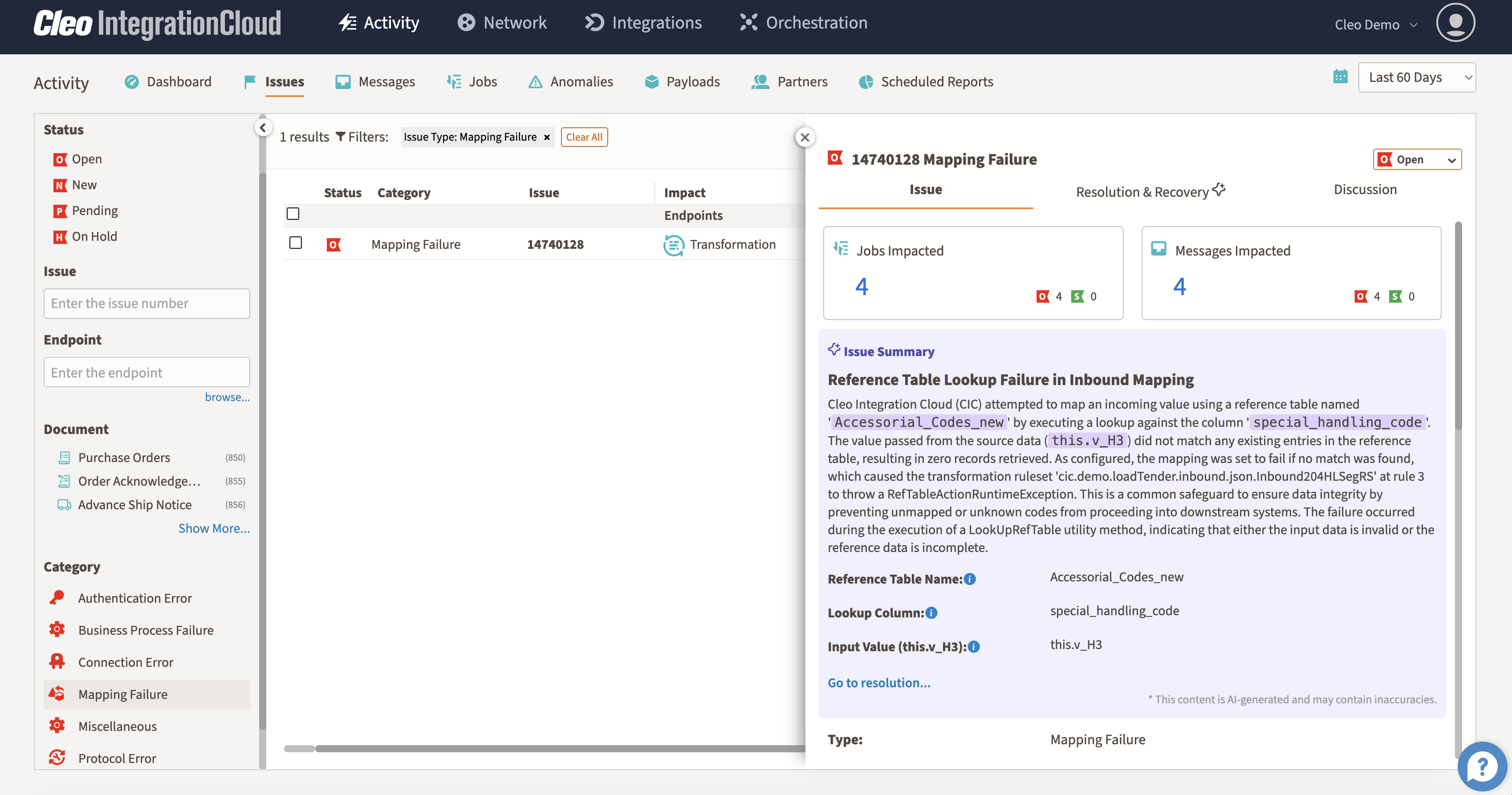Tick the checkbox for issue 14740128 row
The height and width of the screenshot is (795, 1512).
(296, 243)
